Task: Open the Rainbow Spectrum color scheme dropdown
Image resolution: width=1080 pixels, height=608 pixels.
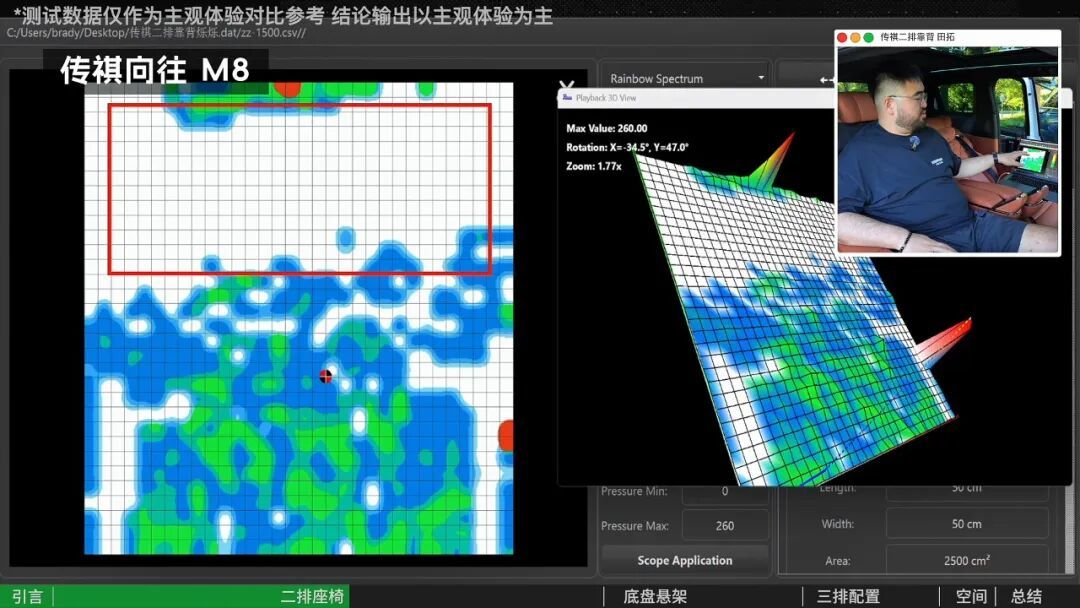Action: click(x=685, y=78)
